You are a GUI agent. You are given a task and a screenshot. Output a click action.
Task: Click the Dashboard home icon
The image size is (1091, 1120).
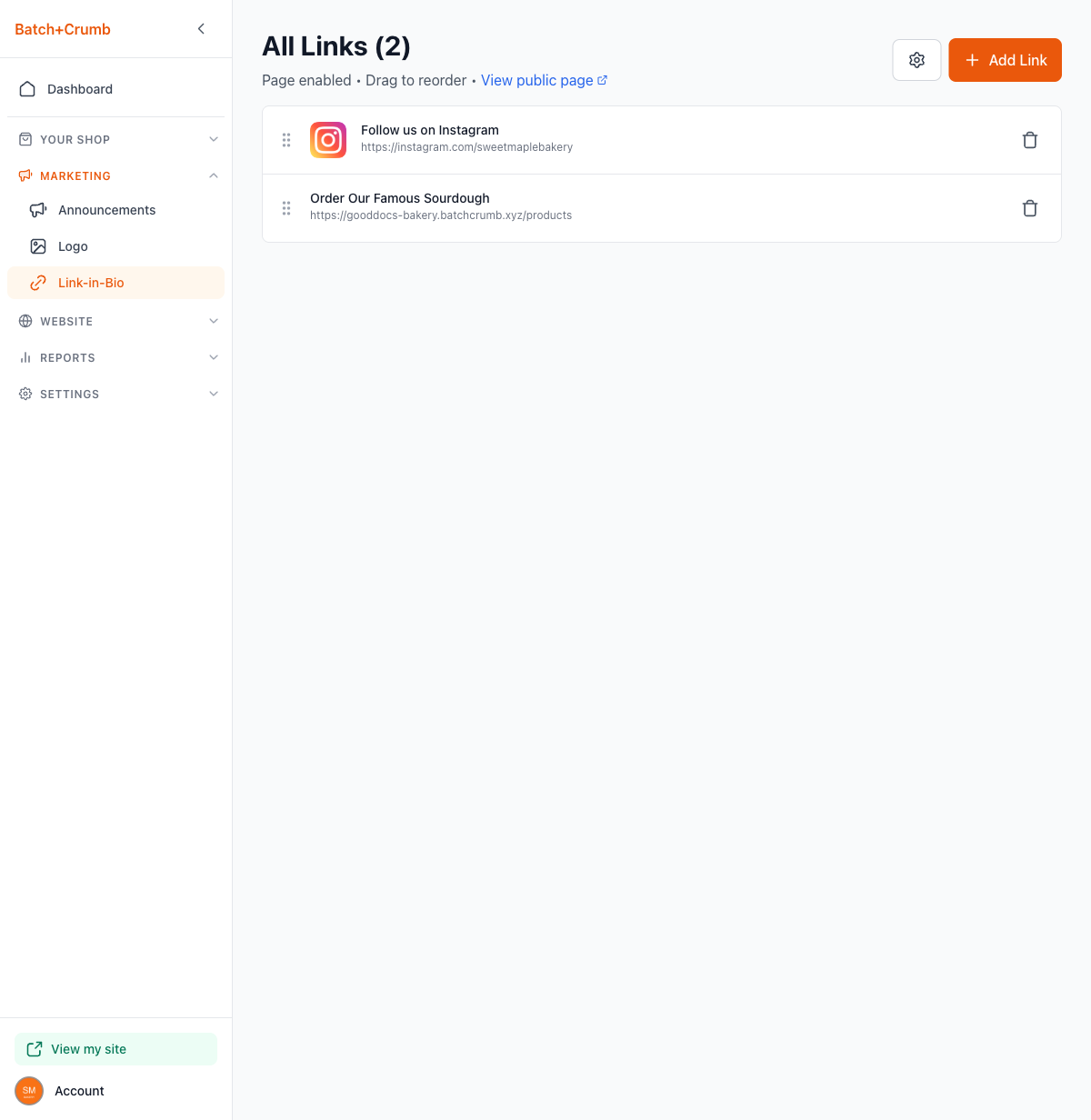(x=27, y=89)
